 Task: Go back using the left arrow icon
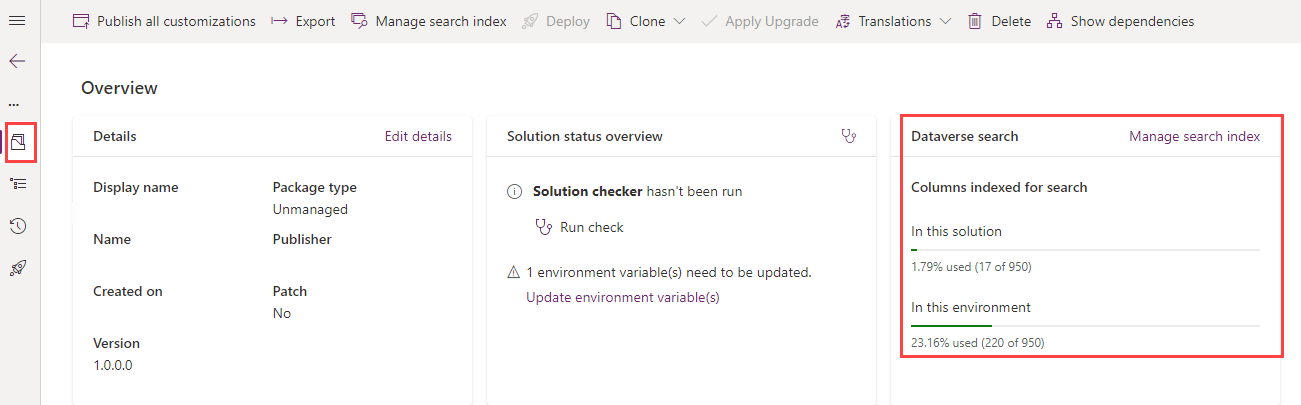[x=17, y=61]
